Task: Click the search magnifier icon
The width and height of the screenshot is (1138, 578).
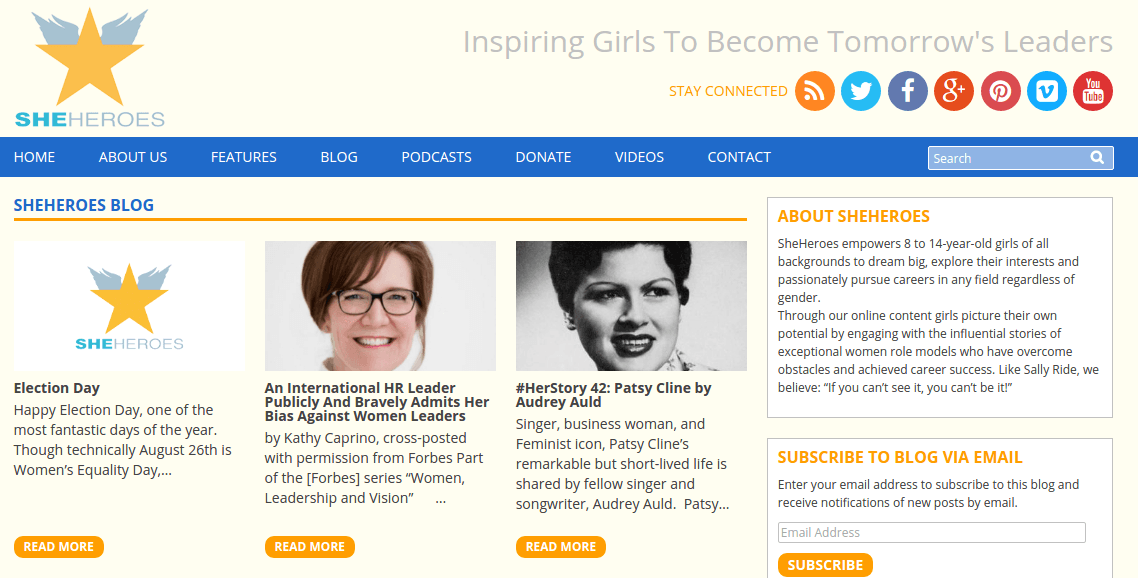Action: (1097, 157)
